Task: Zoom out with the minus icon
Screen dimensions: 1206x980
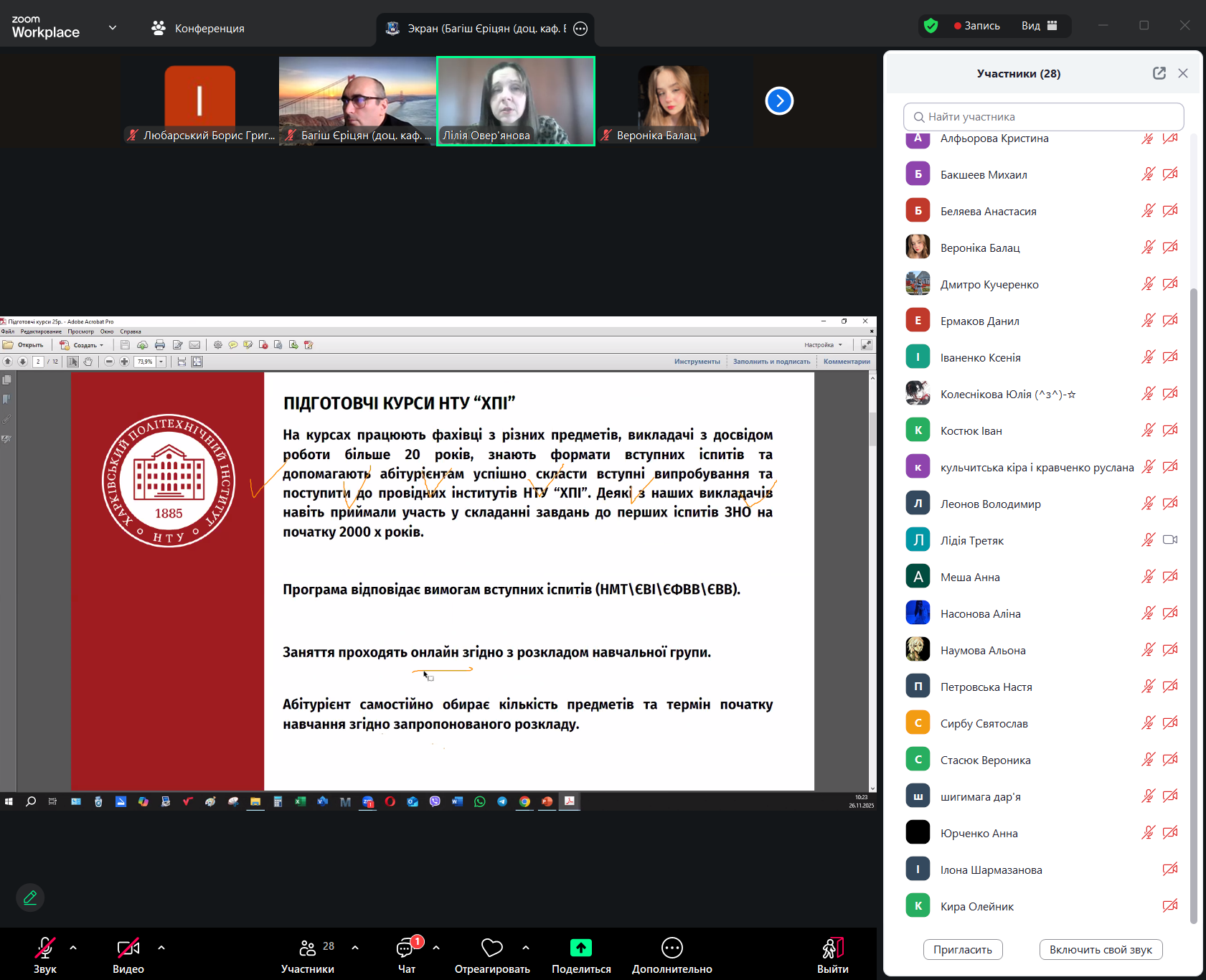Action: coord(109,362)
